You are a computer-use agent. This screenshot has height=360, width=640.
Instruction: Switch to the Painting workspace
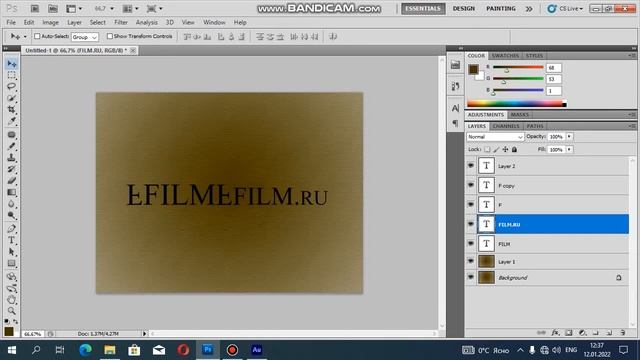tap(501, 9)
